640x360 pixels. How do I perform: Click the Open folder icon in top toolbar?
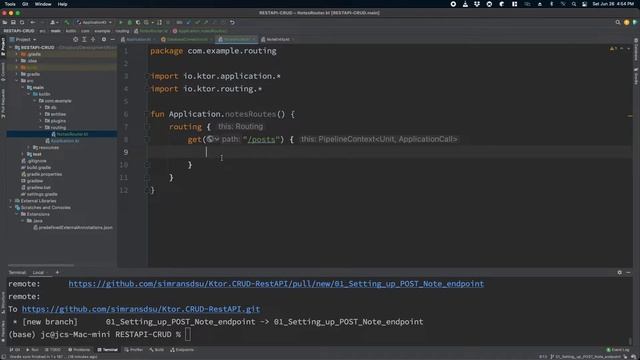click(x=5, y=22)
